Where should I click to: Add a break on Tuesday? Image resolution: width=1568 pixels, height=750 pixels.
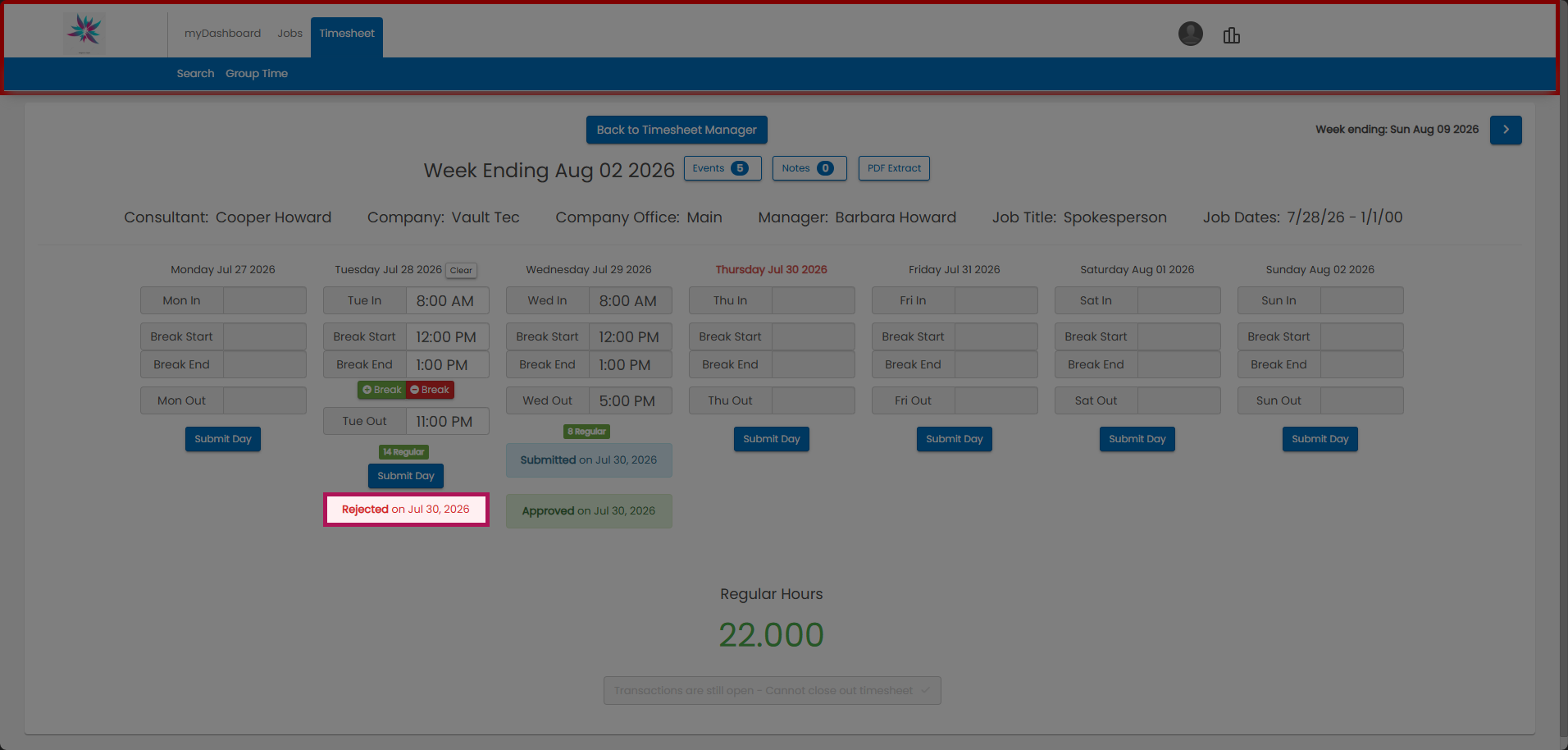[x=382, y=390]
